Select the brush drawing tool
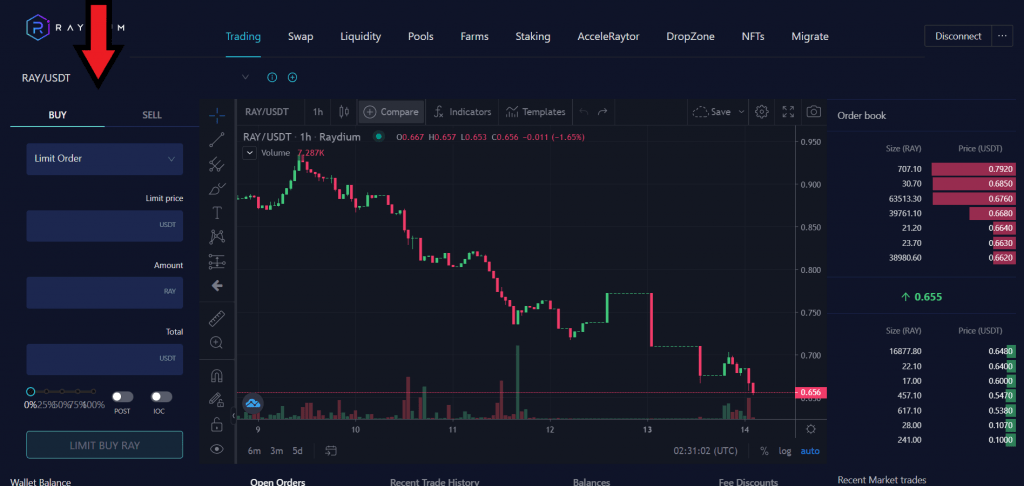 point(217,189)
